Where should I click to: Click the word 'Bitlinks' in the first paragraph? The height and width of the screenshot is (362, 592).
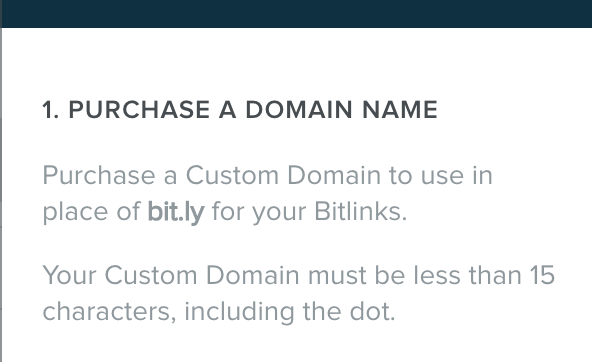click(x=358, y=211)
